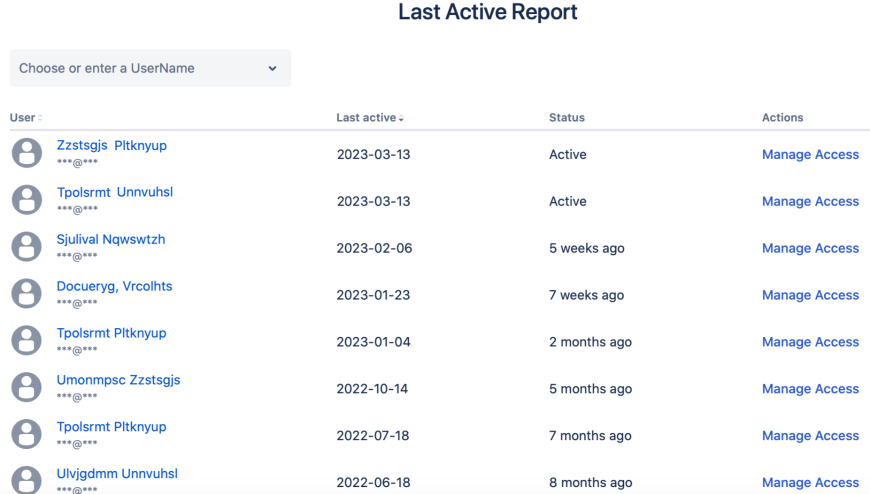The image size is (870, 494).
Task: Click avatar icon beside Ulvjgdmm Unnvuhsl
Action: pos(27,480)
